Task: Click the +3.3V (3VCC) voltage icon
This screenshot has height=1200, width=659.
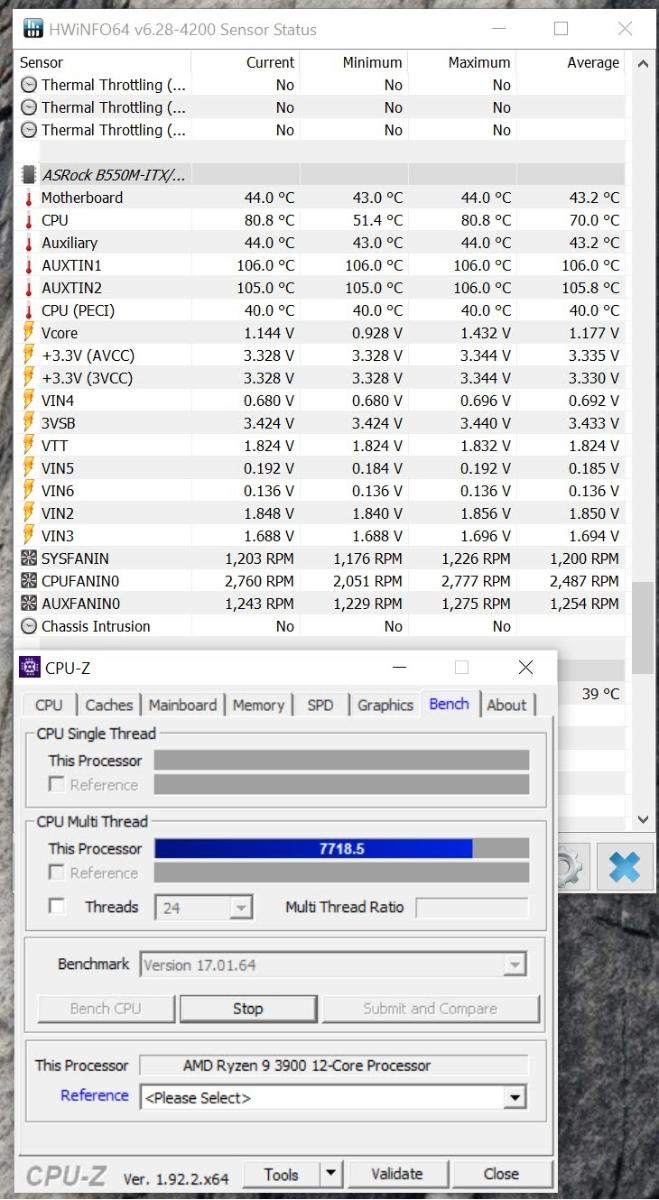Action: (x=28, y=378)
